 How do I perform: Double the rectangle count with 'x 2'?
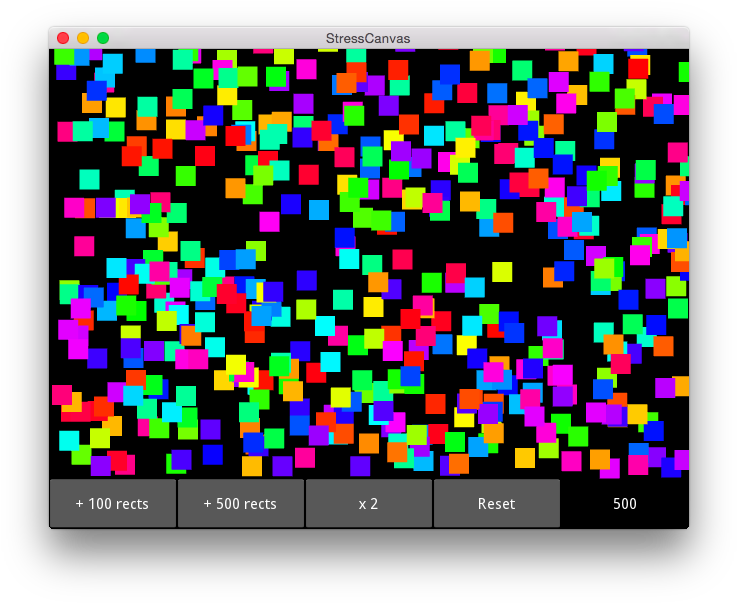(368, 503)
